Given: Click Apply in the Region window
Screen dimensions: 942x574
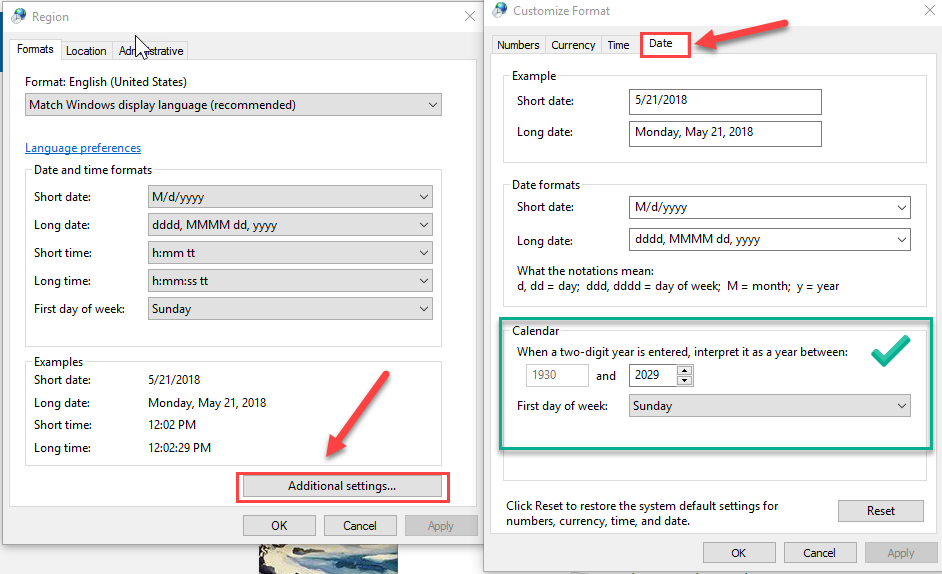Looking at the screenshot, I should tap(441, 525).
